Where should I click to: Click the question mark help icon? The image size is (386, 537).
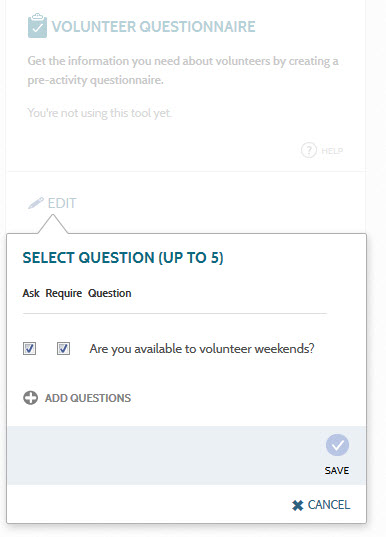309,150
